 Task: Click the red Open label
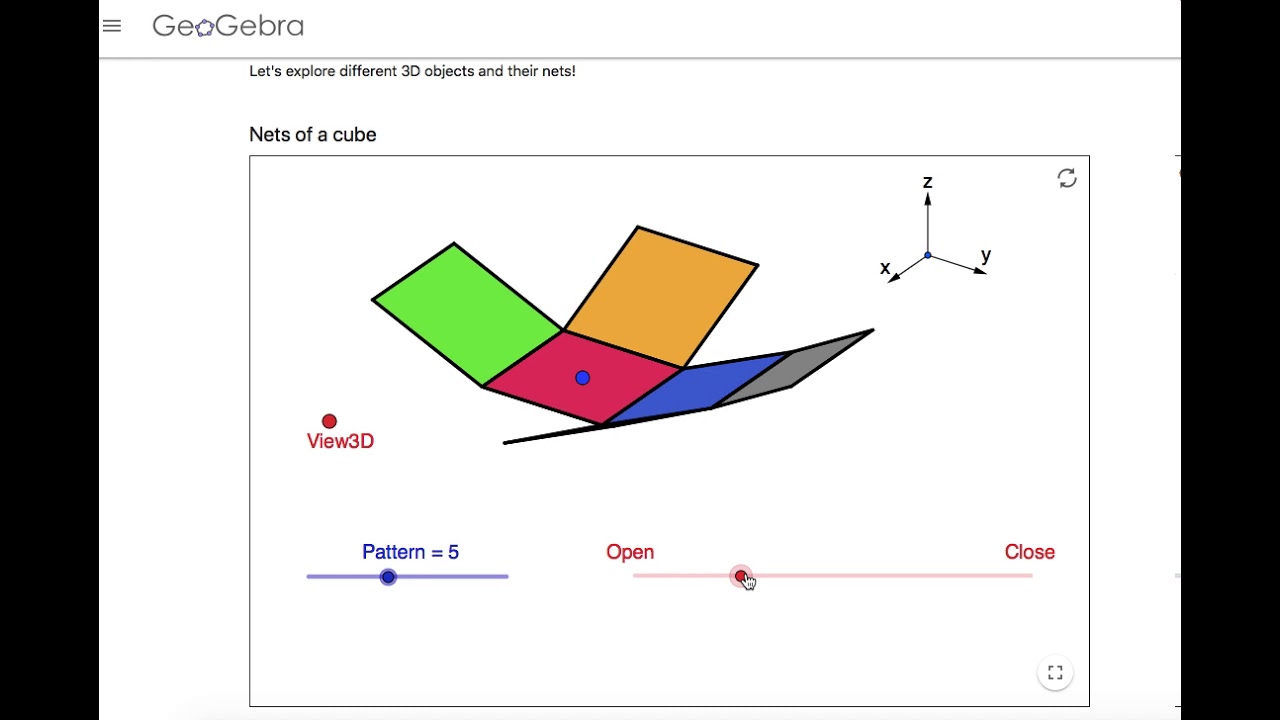click(x=630, y=552)
